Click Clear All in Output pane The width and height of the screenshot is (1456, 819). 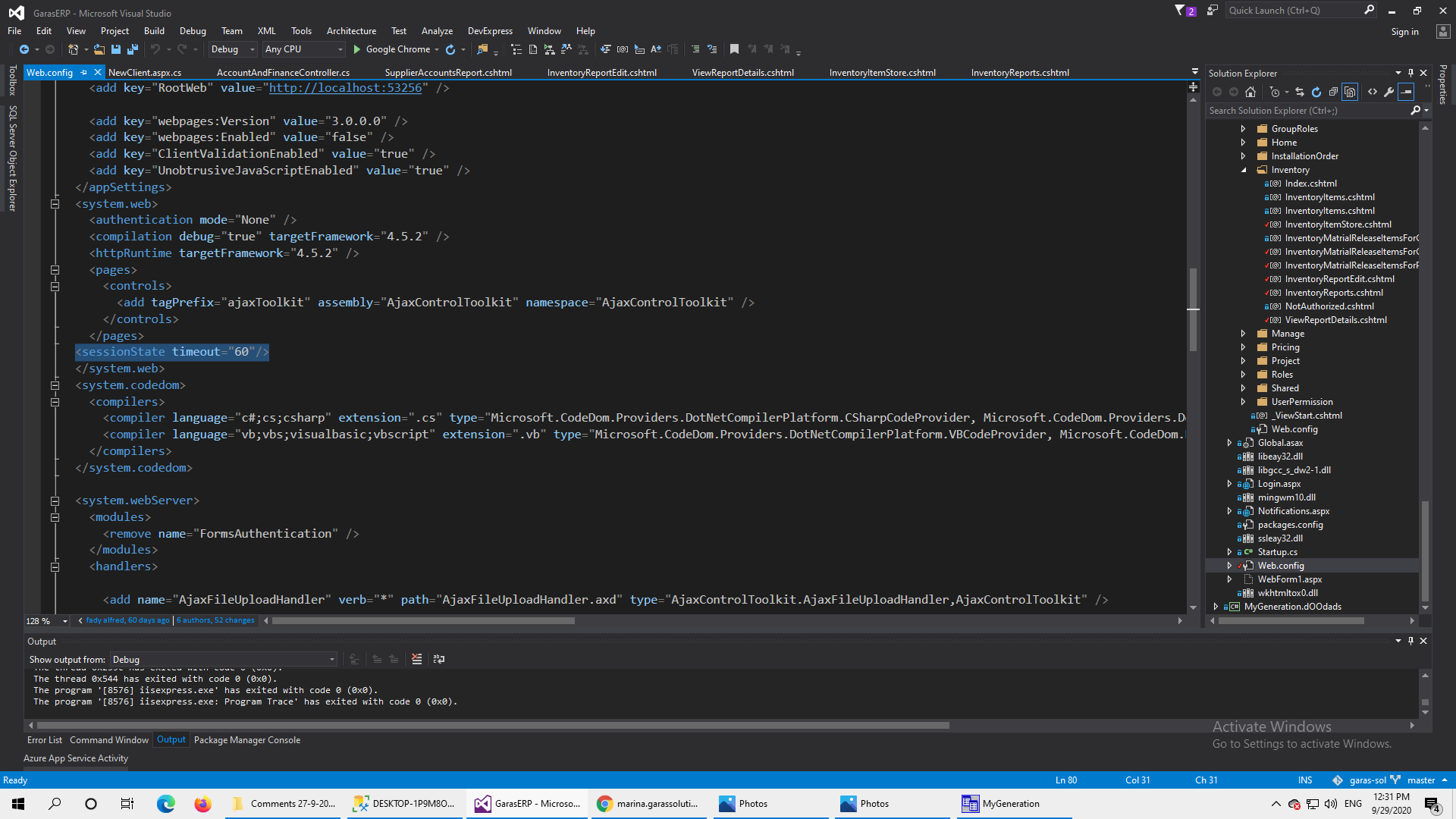point(416,659)
